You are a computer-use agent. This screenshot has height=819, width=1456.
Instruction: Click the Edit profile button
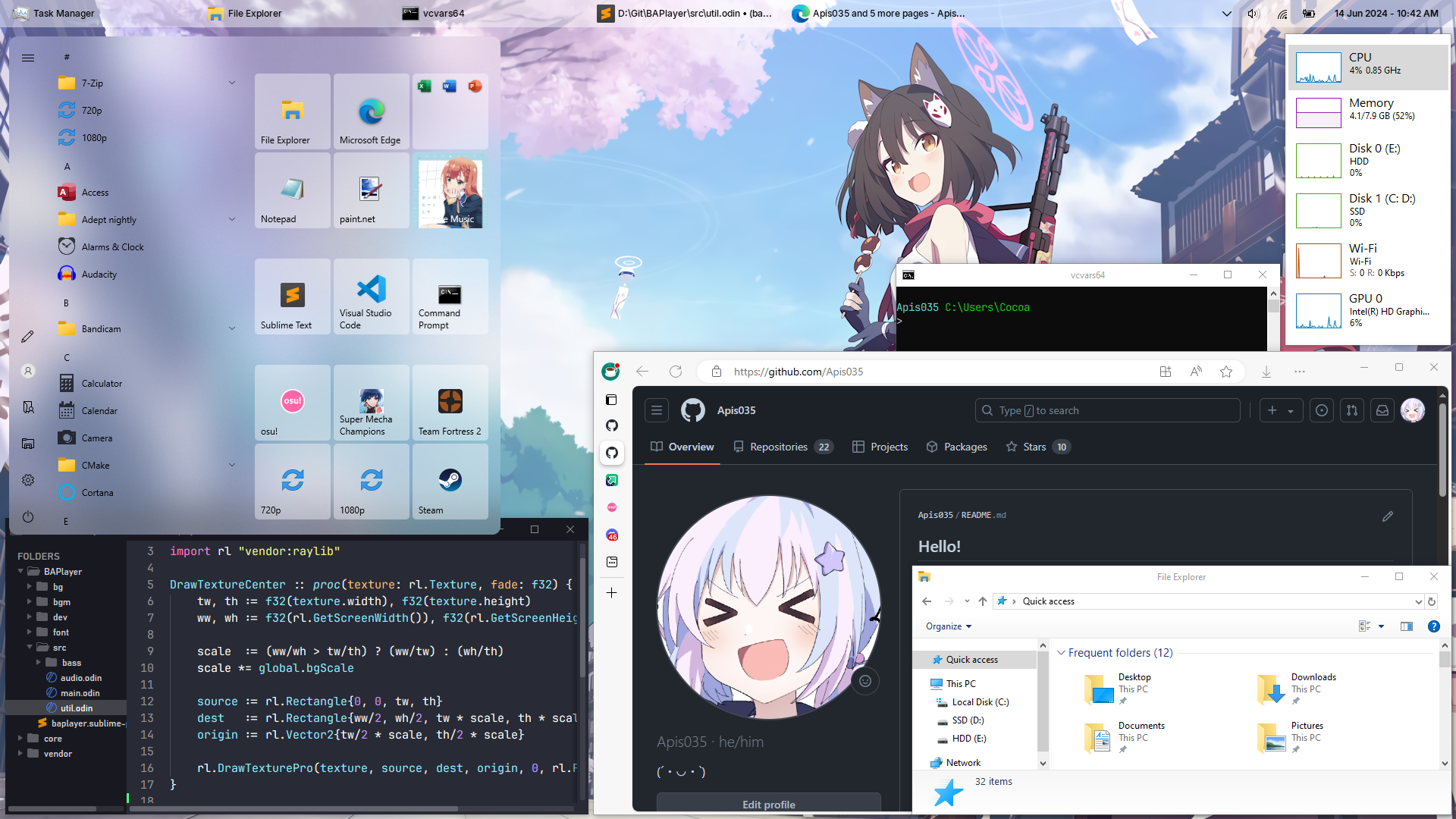(x=768, y=804)
